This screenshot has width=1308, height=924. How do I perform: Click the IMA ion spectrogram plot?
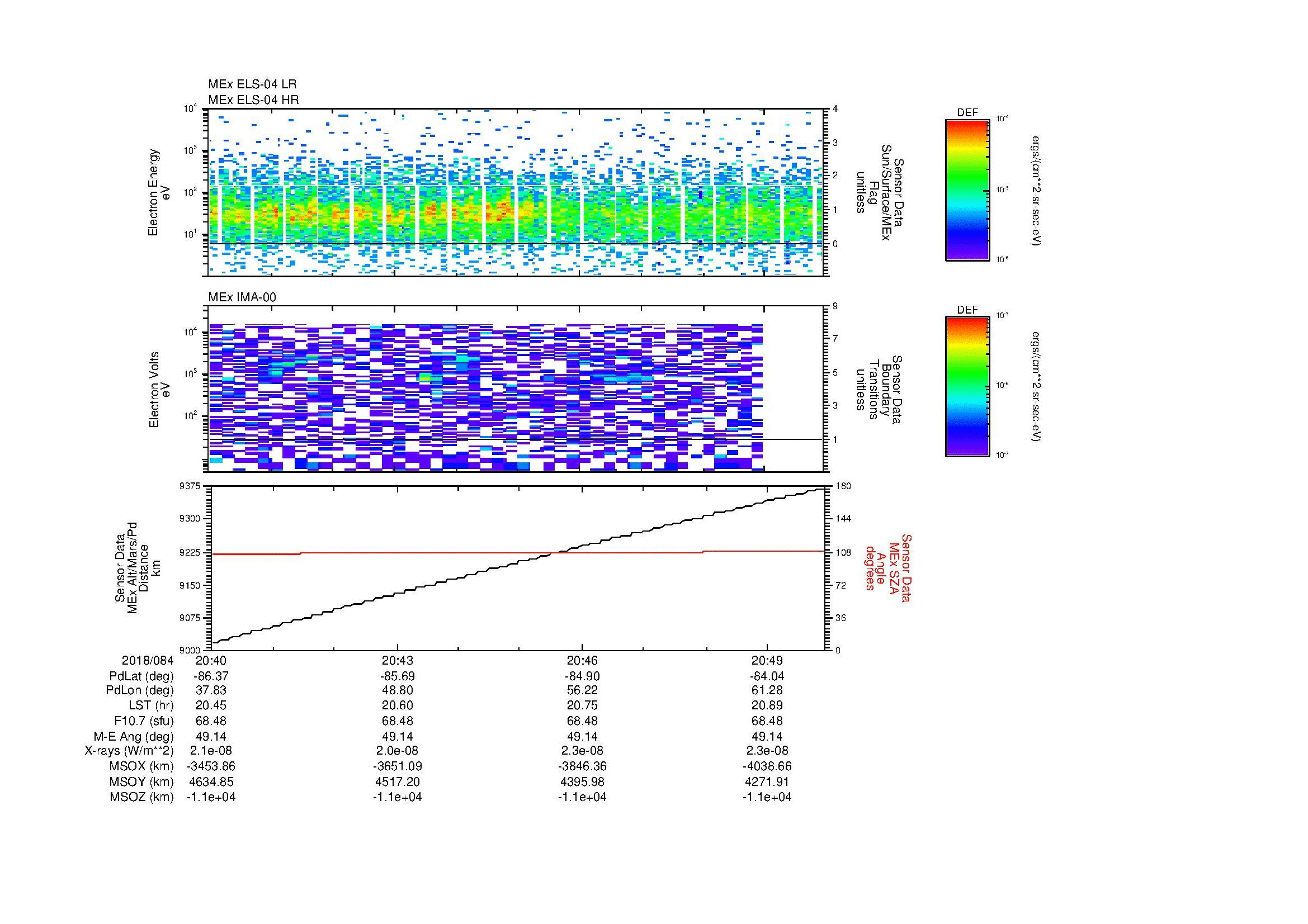coord(517,389)
